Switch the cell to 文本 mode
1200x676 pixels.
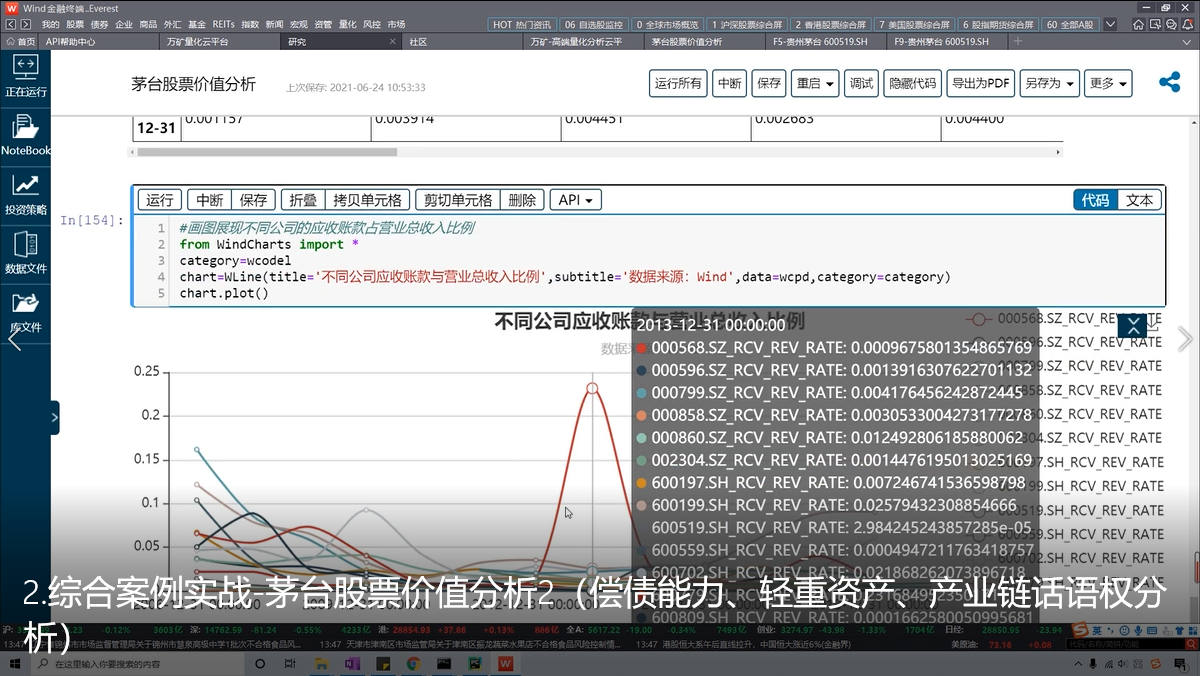(x=1139, y=200)
